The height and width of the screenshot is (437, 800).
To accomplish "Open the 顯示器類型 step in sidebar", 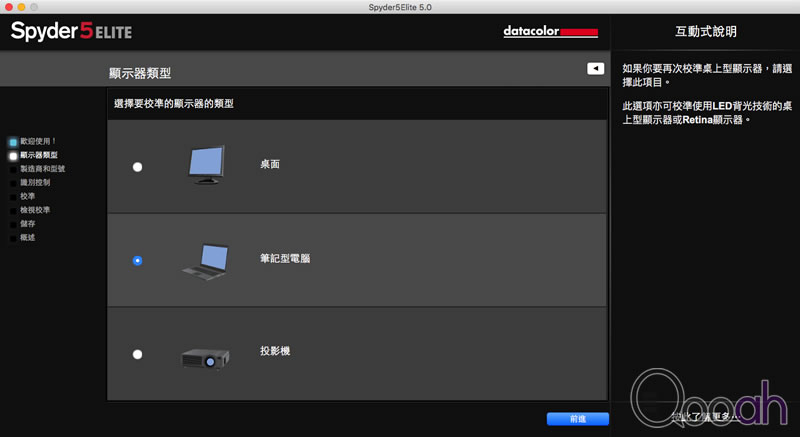I will tap(39, 155).
